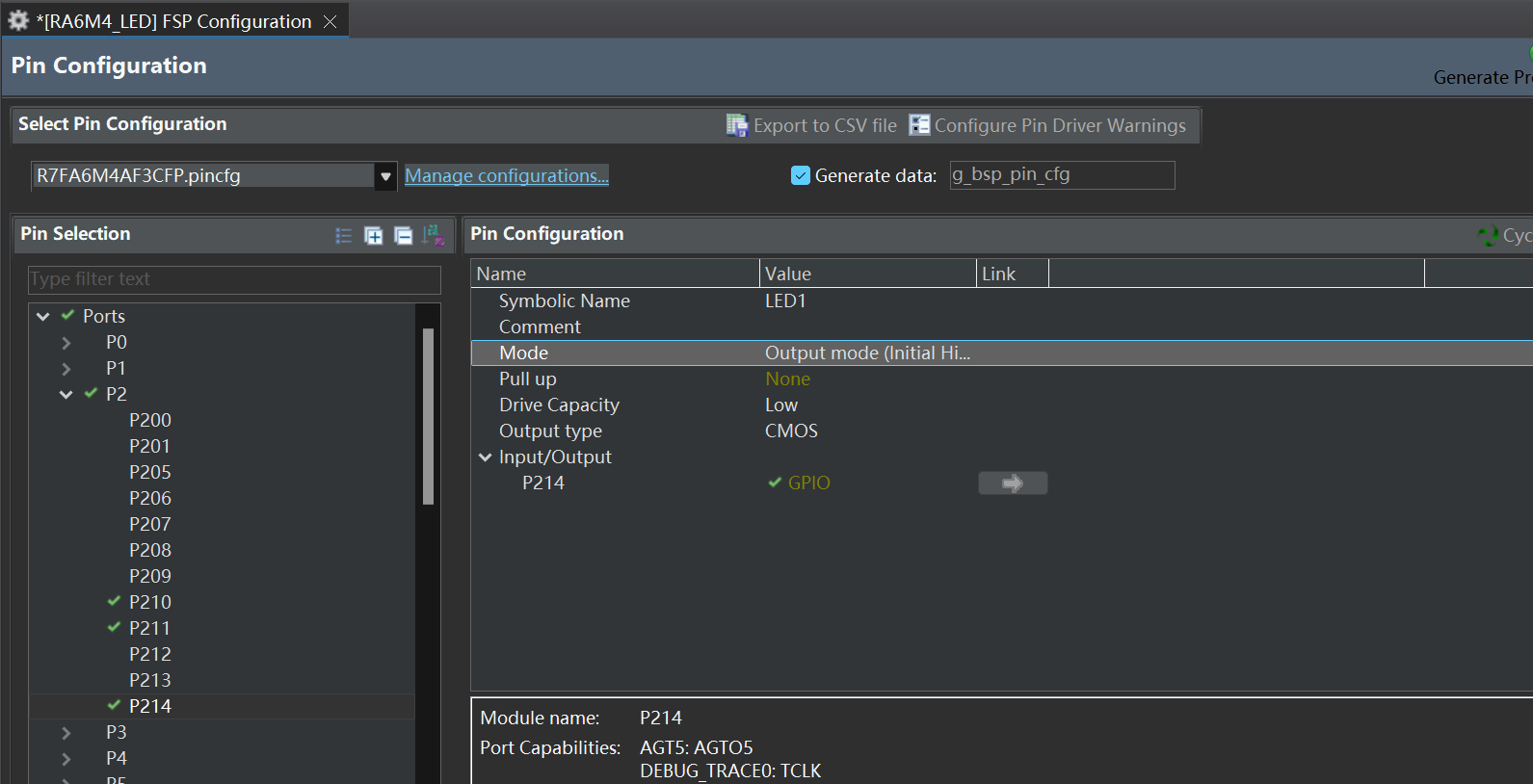Click the Collapse All icon in Pin Selection

[404, 235]
